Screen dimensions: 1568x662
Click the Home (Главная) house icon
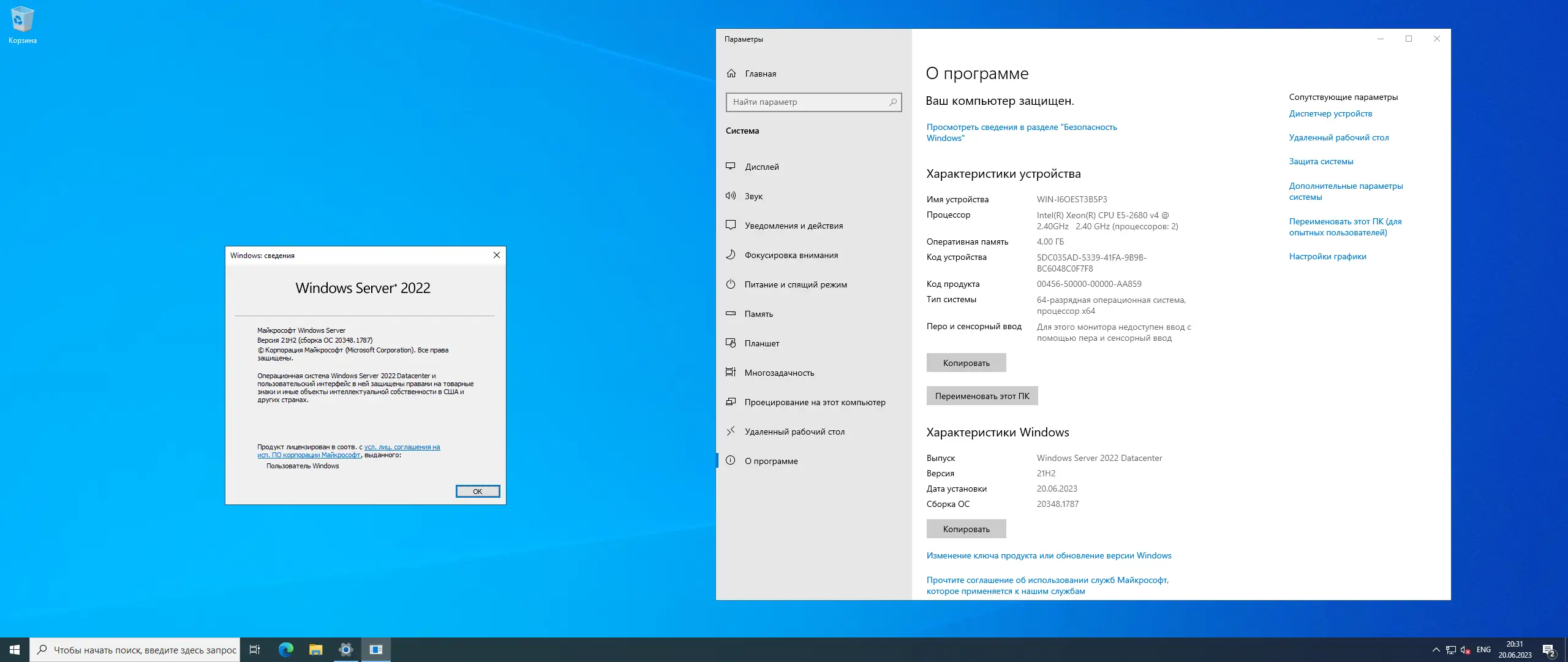click(x=731, y=74)
